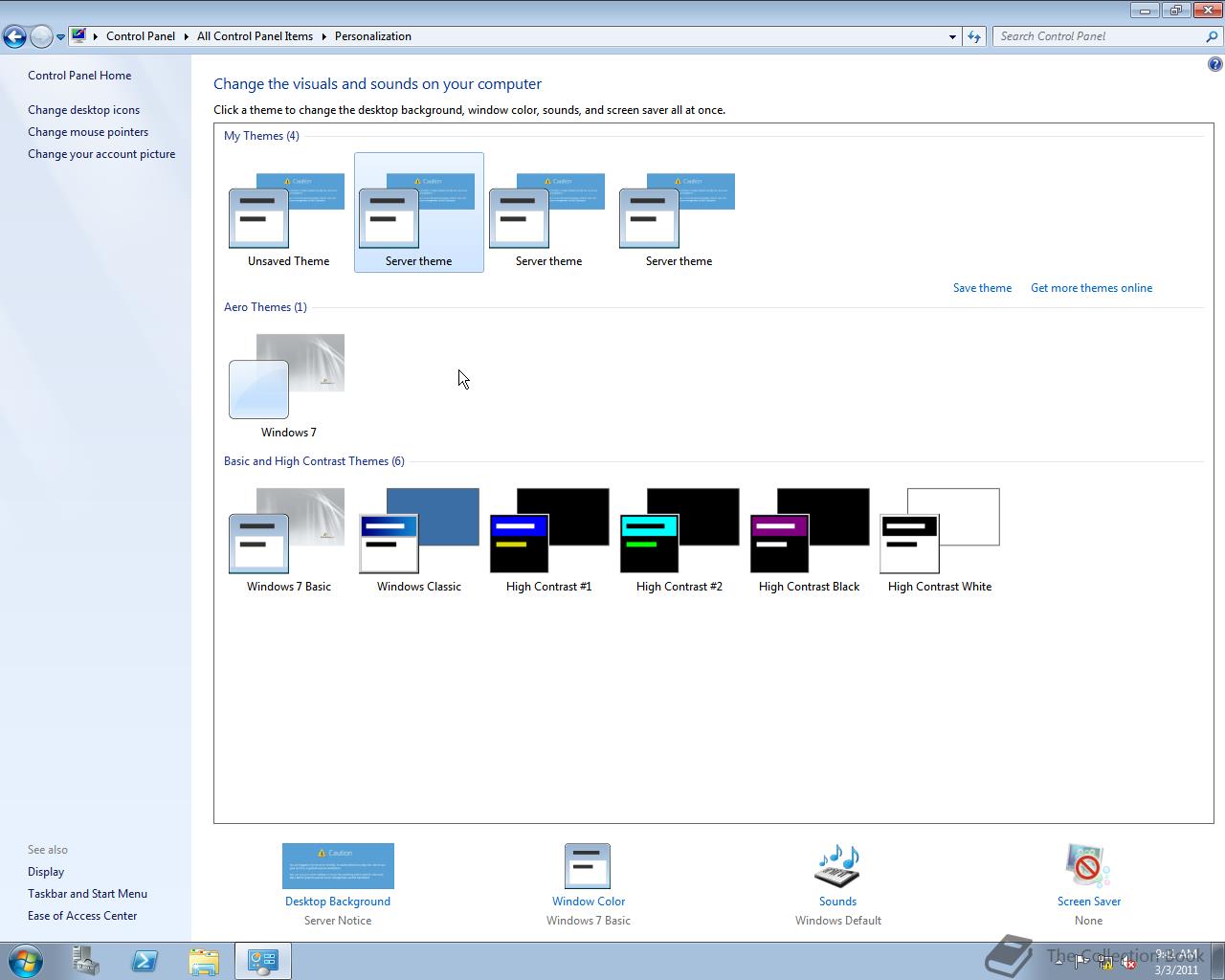Image resolution: width=1225 pixels, height=980 pixels.
Task: Launch Windows PowerShell from taskbar
Action: coord(145,961)
